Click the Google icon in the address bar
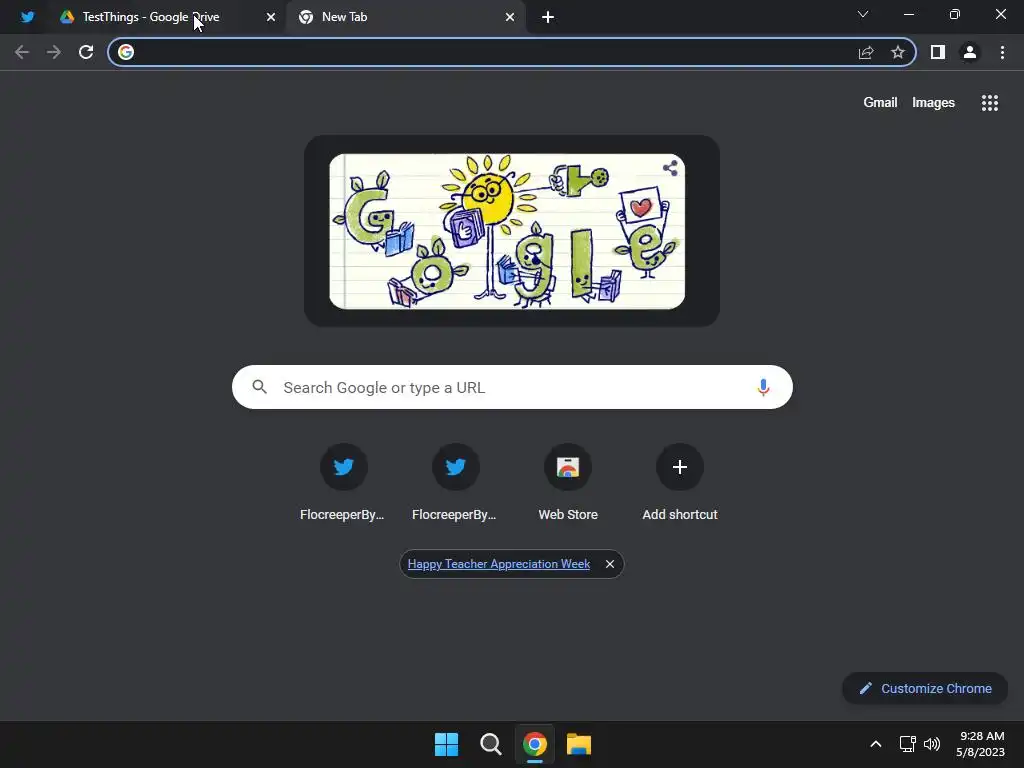The image size is (1024, 768). pyautogui.click(x=126, y=52)
